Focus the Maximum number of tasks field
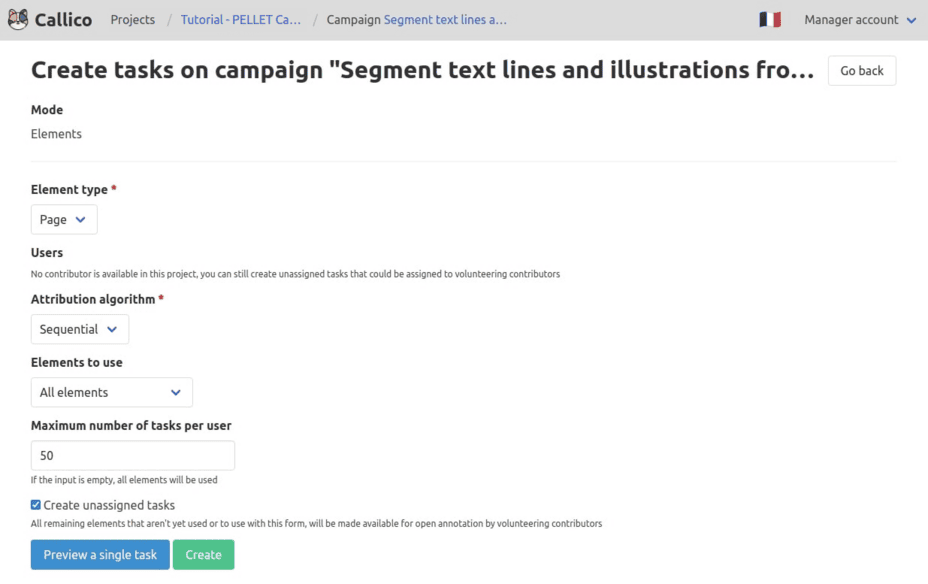This screenshot has height=584, width=928. [133, 456]
